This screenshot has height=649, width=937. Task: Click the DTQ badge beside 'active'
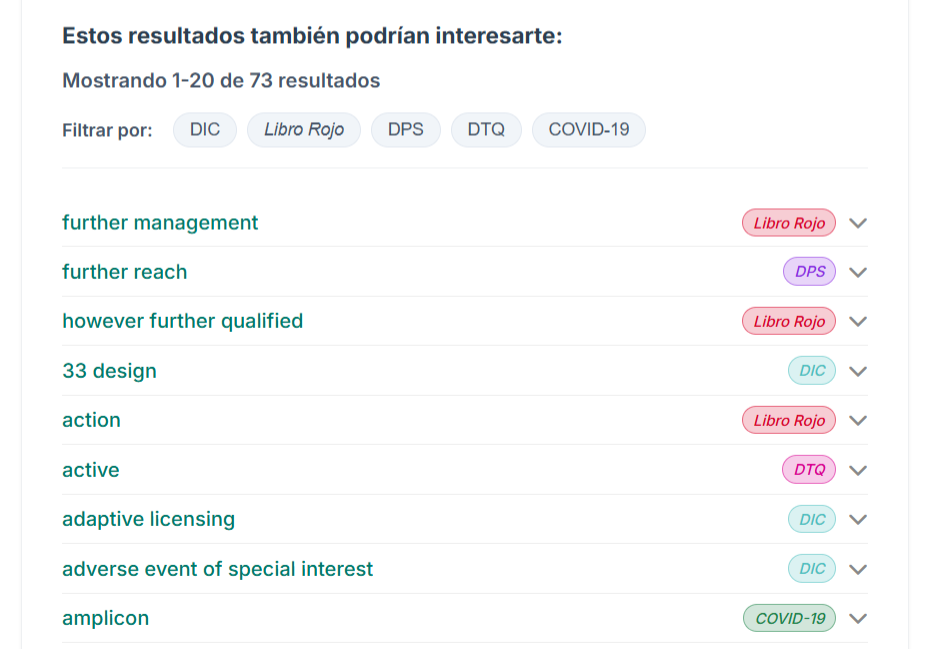pos(809,470)
